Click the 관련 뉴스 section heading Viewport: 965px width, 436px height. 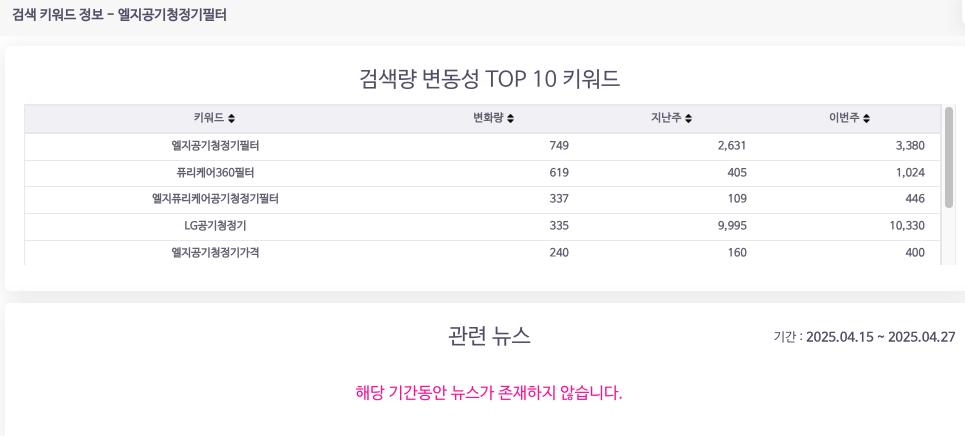click(489, 337)
